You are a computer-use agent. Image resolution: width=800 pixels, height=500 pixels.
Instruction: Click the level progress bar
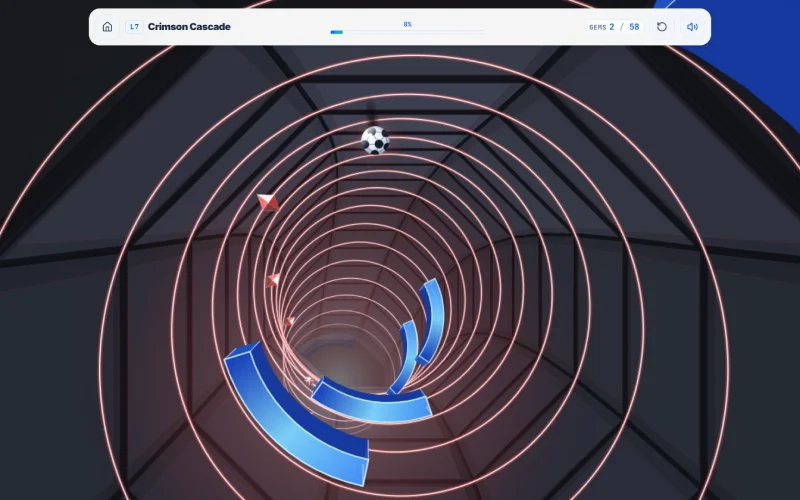point(407,32)
